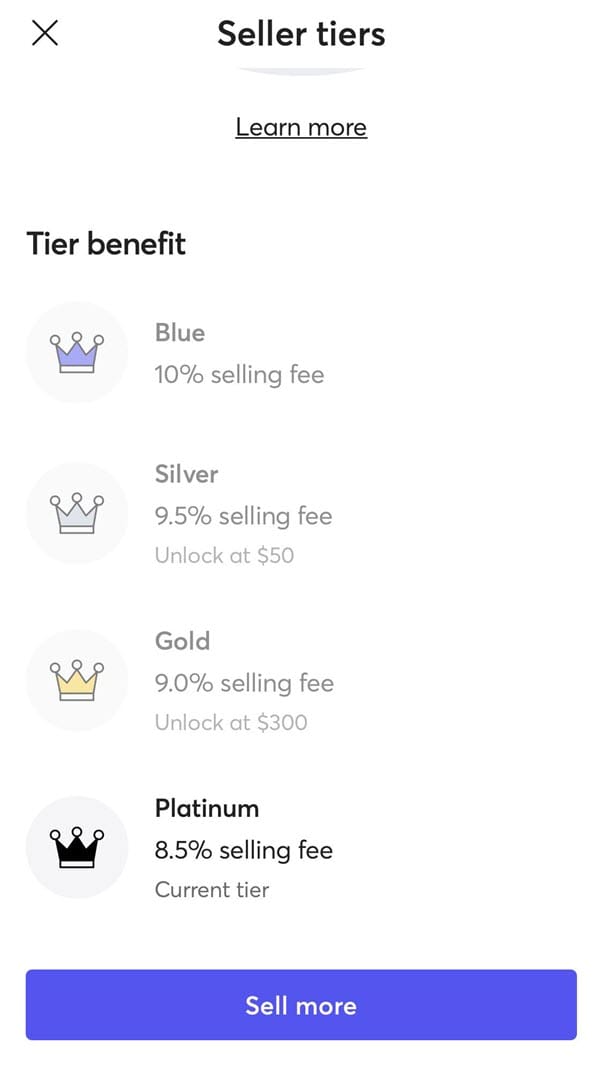Tap the Current tier label
The width and height of the screenshot is (600, 1082).
tap(212, 889)
